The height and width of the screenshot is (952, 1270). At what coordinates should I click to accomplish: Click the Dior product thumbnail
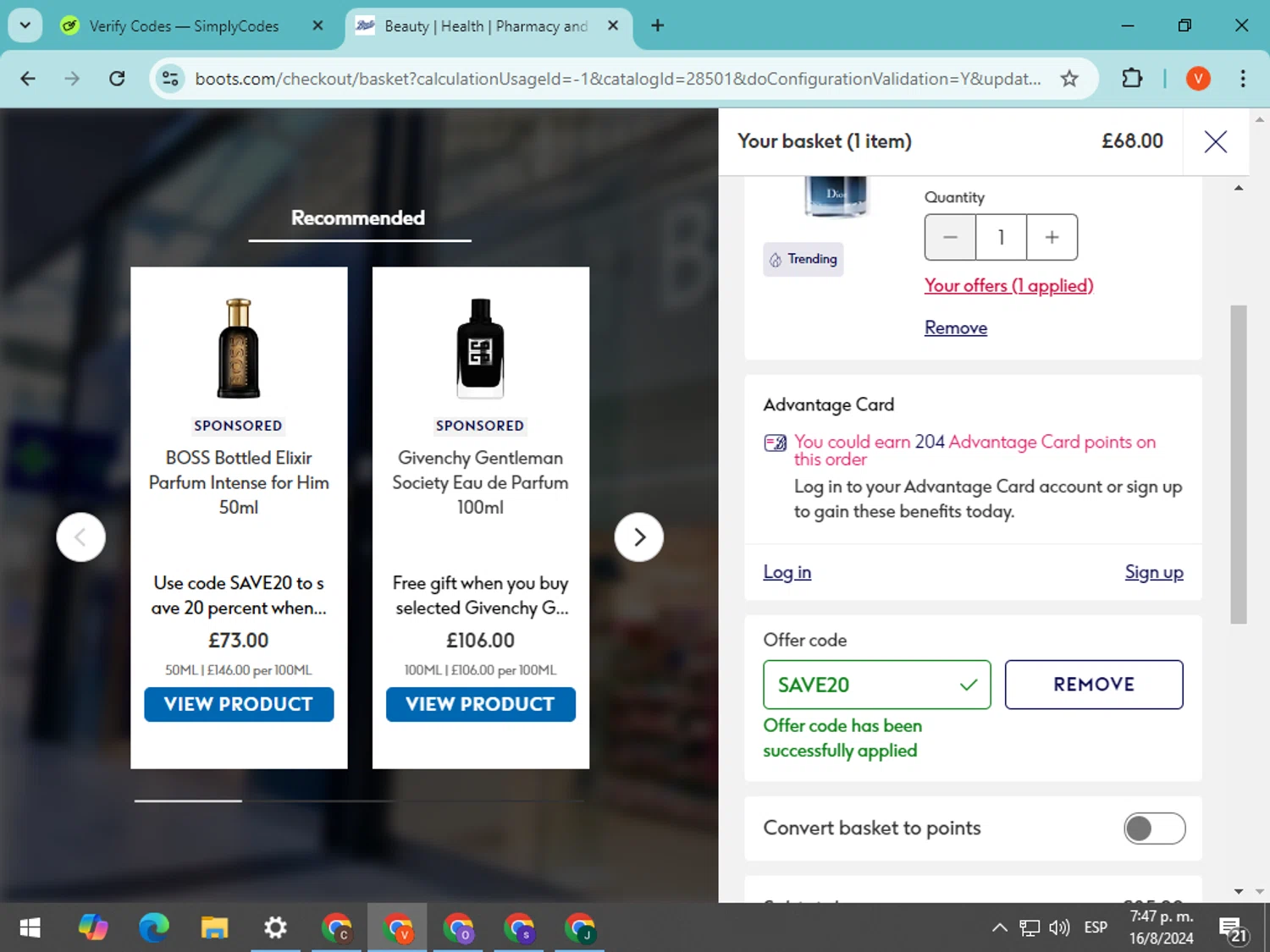[x=836, y=196]
